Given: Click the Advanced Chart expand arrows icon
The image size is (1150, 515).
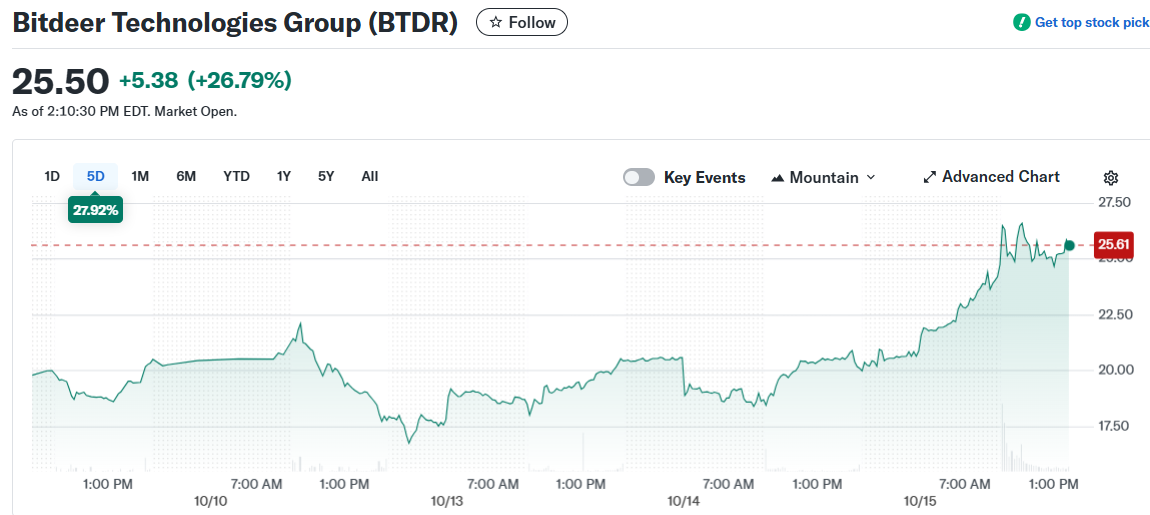Looking at the screenshot, I should 929,177.
